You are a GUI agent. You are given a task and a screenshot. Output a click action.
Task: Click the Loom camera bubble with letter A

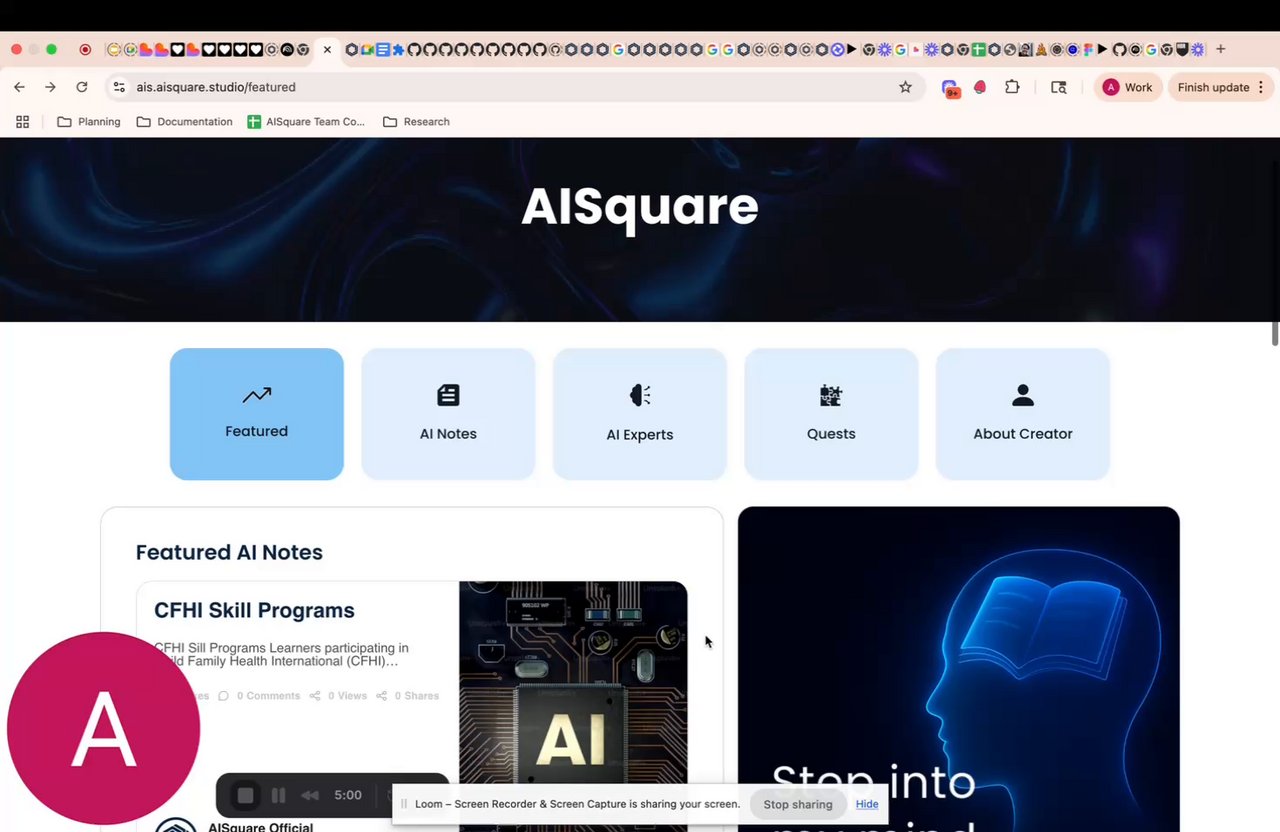pos(104,728)
